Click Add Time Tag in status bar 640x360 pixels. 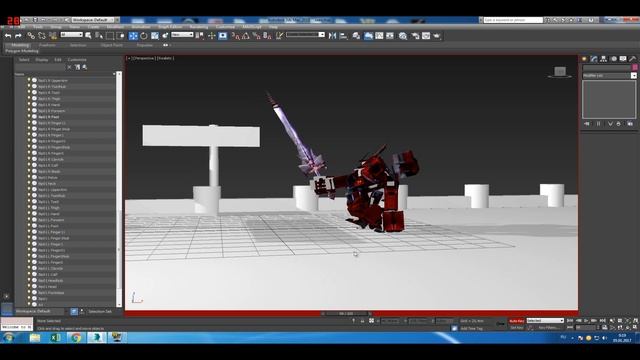471,328
